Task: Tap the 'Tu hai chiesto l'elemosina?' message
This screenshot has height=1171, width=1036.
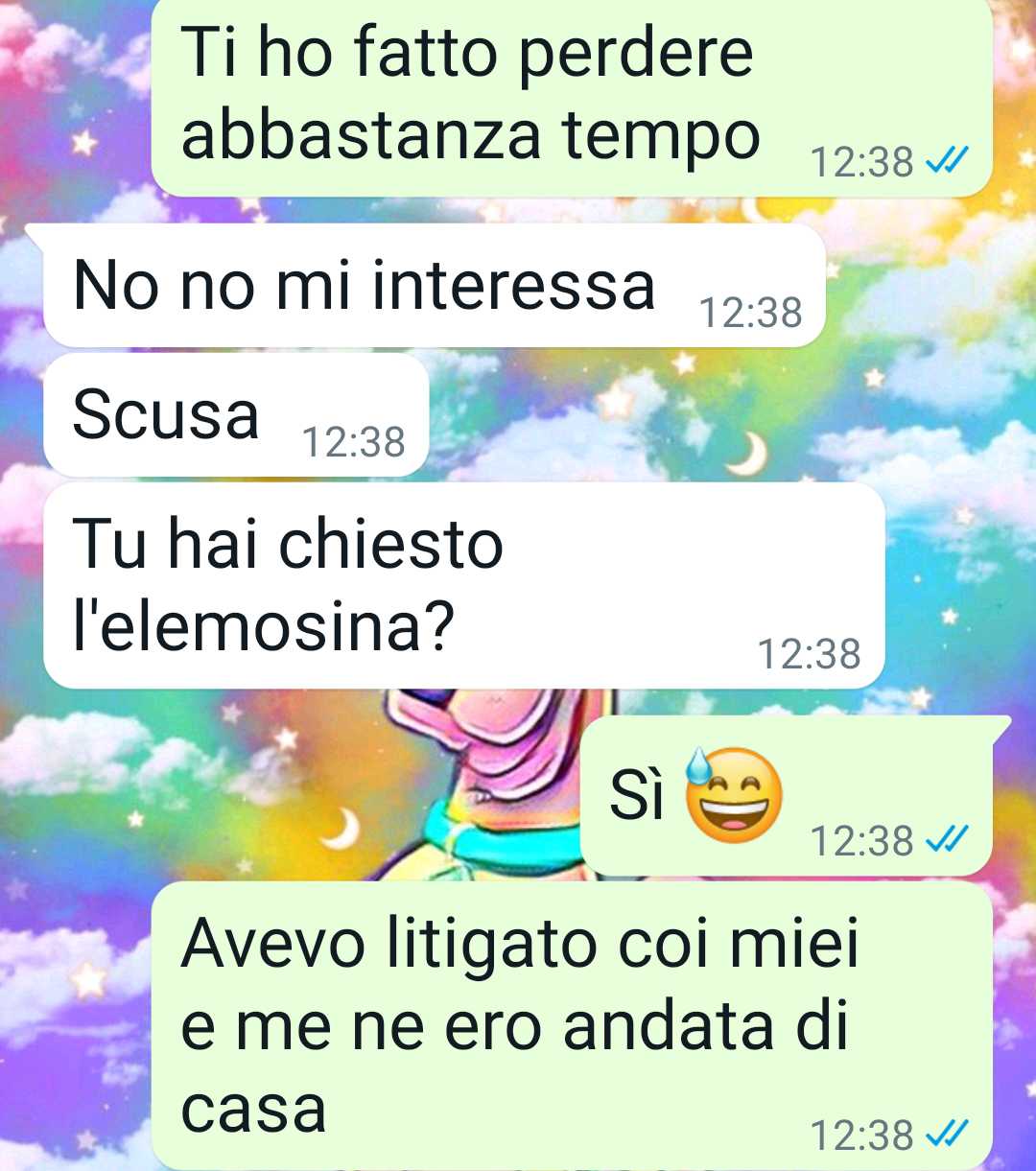Action: pos(463,586)
